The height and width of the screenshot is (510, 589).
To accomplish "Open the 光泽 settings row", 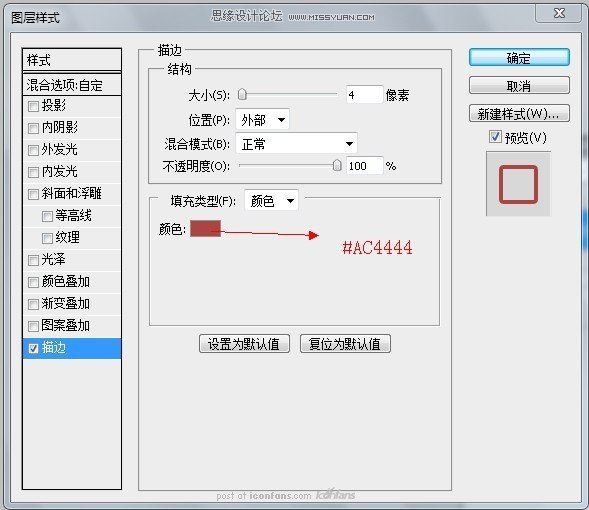I will (72, 260).
